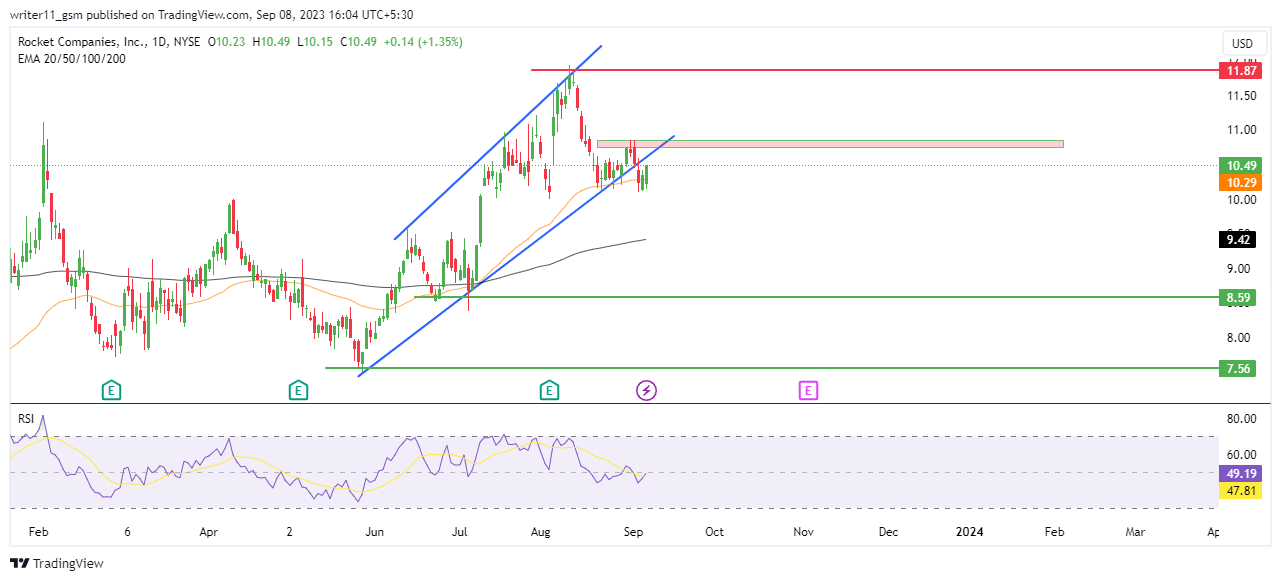Click the purple 49.19 RSI value label

click(x=1241, y=473)
